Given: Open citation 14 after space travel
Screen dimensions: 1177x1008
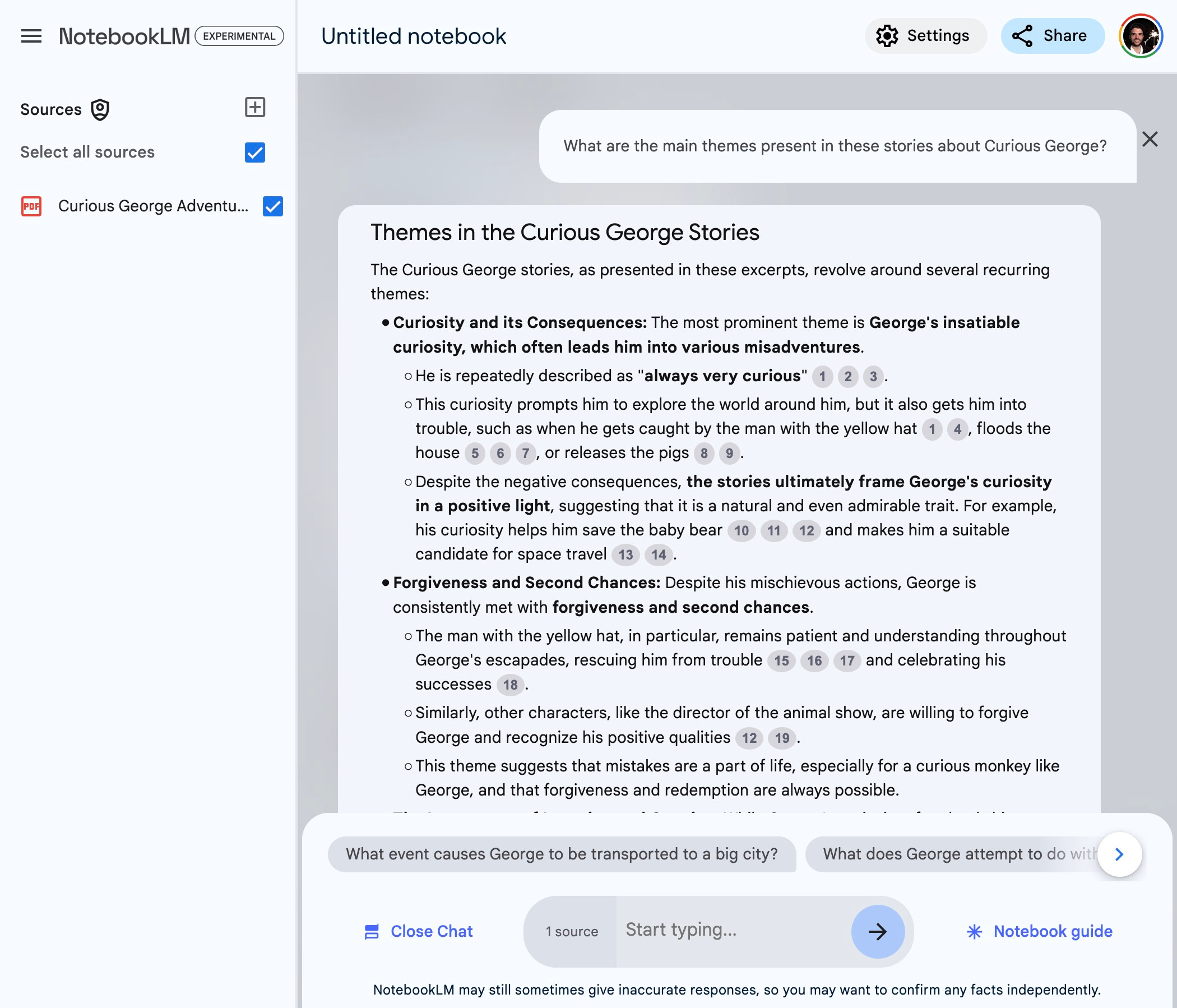Looking at the screenshot, I should (x=659, y=555).
